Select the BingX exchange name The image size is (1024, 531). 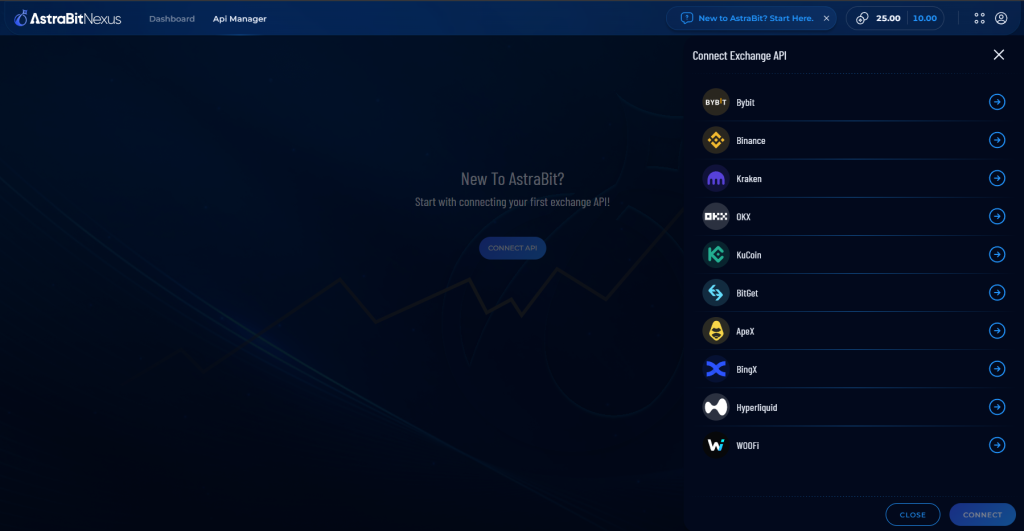point(746,370)
